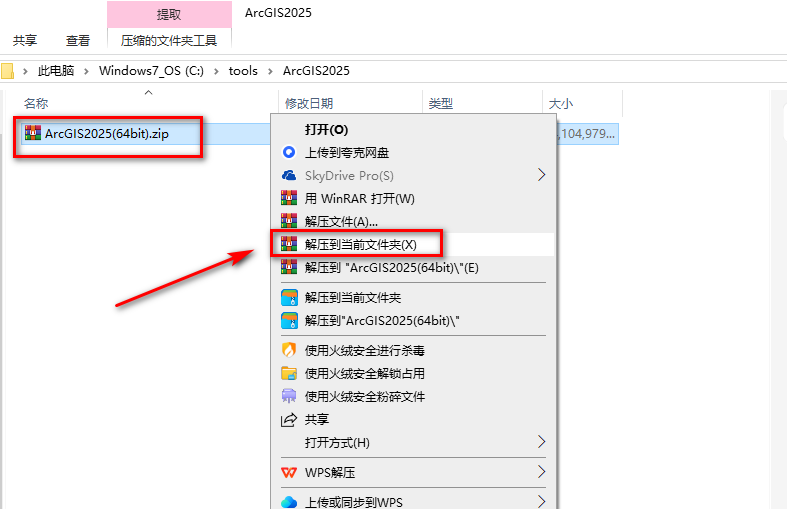787x509 pixels.
Task: Click the ArcGIS2025(64bit).zip file name
Action: [107, 134]
